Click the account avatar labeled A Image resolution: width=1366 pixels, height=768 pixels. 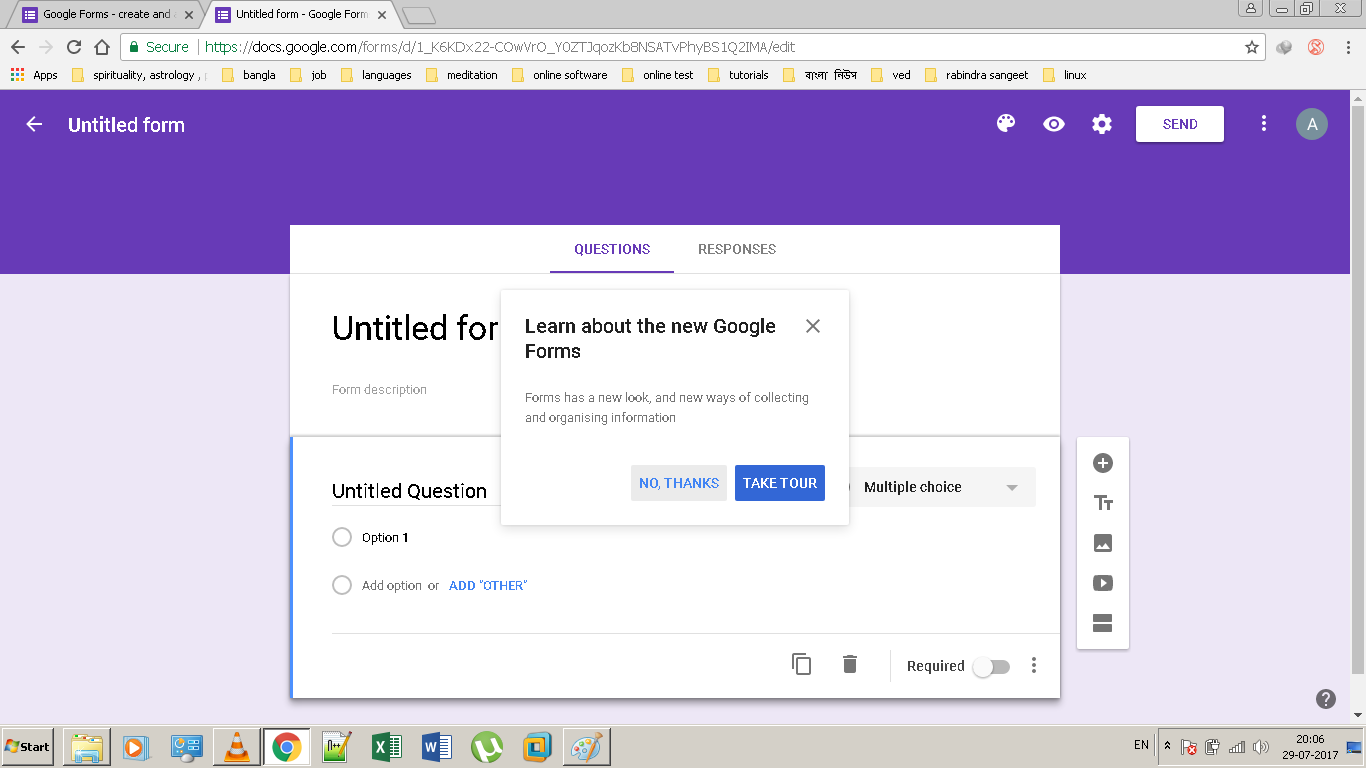[x=1312, y=124]
